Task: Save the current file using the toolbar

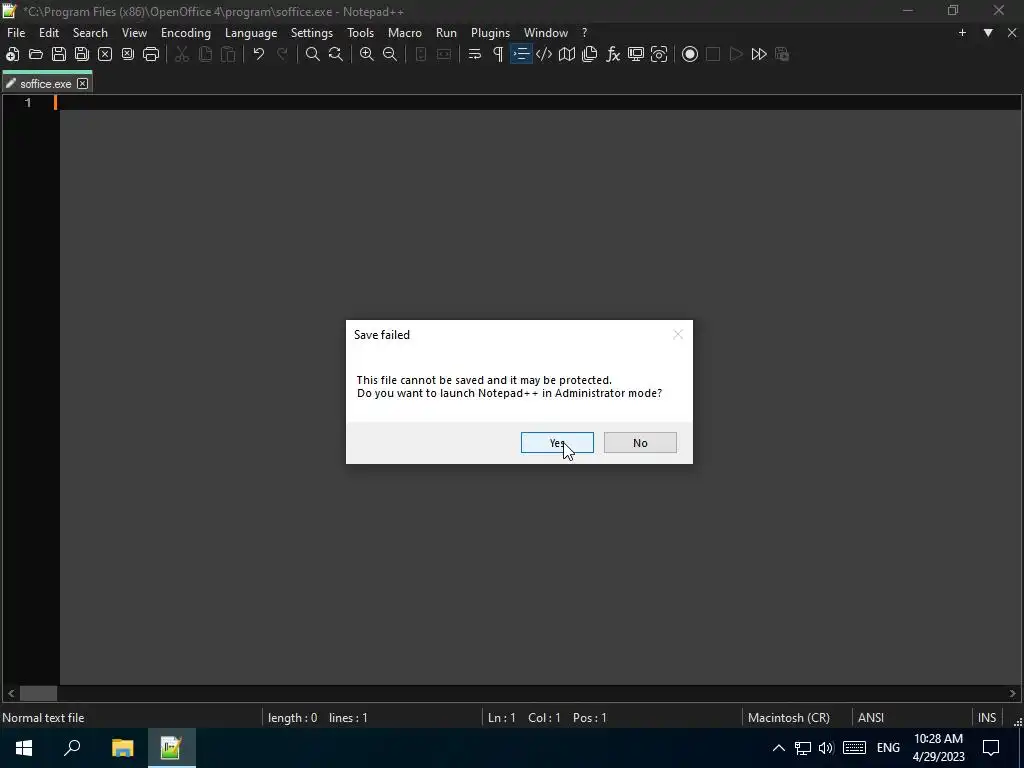Action: [x=59, y=54]
